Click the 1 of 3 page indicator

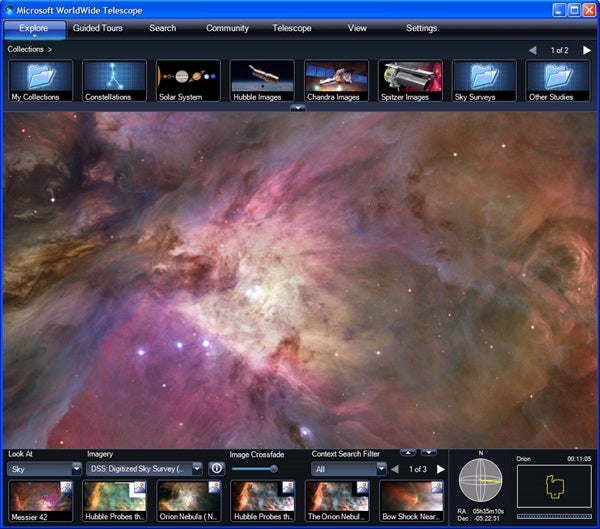417,469
